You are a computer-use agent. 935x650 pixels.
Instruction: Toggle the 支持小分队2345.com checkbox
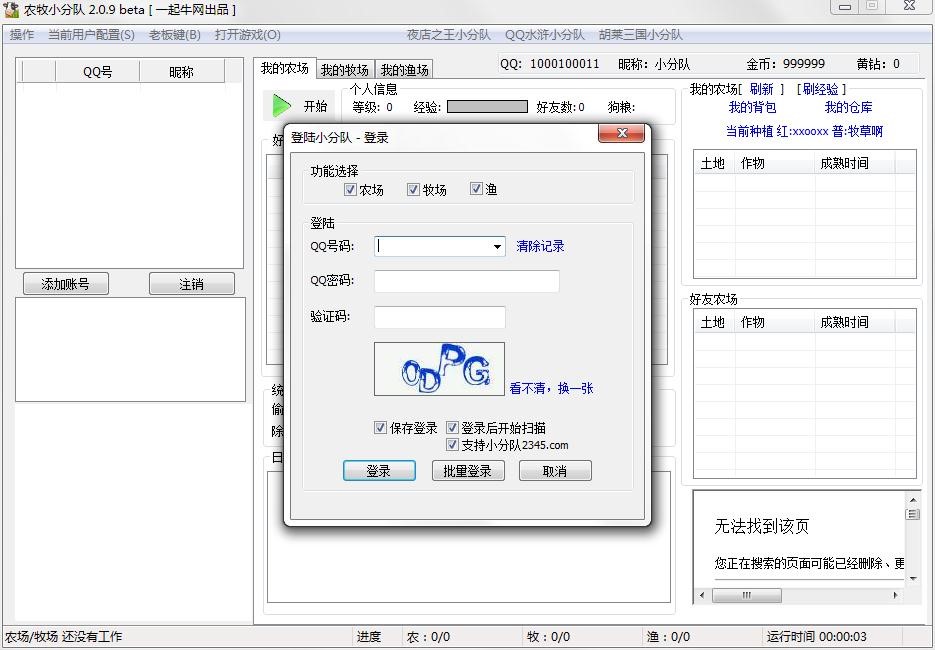coord(453,444)
